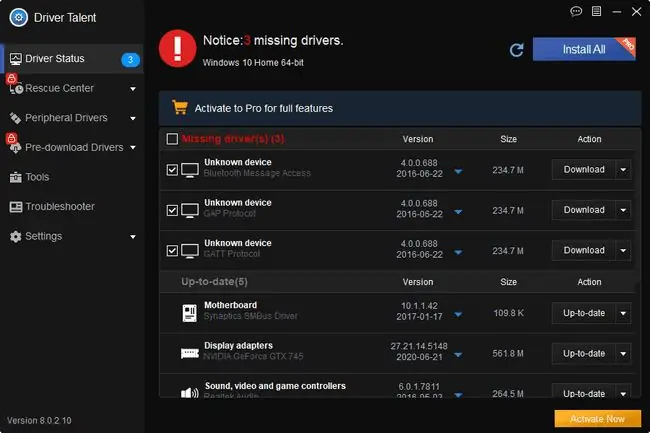The image size is (650, 433).
Task: Open Settings in sidebar
Action: click(x=72, y=237)
